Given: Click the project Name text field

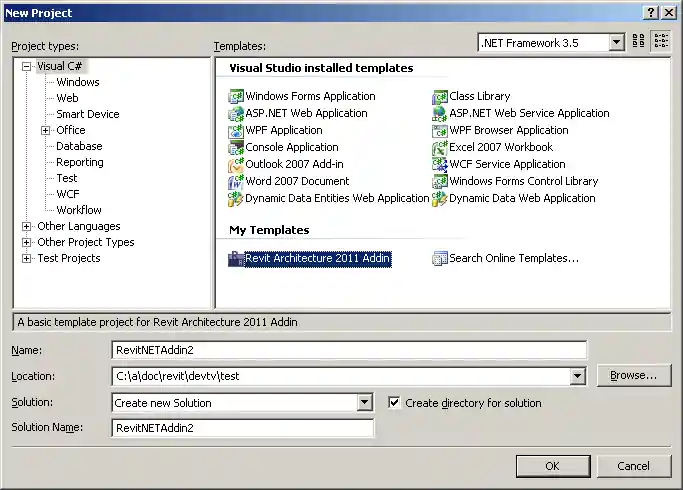Looking at the screenshot, I should tap(348, 349).
